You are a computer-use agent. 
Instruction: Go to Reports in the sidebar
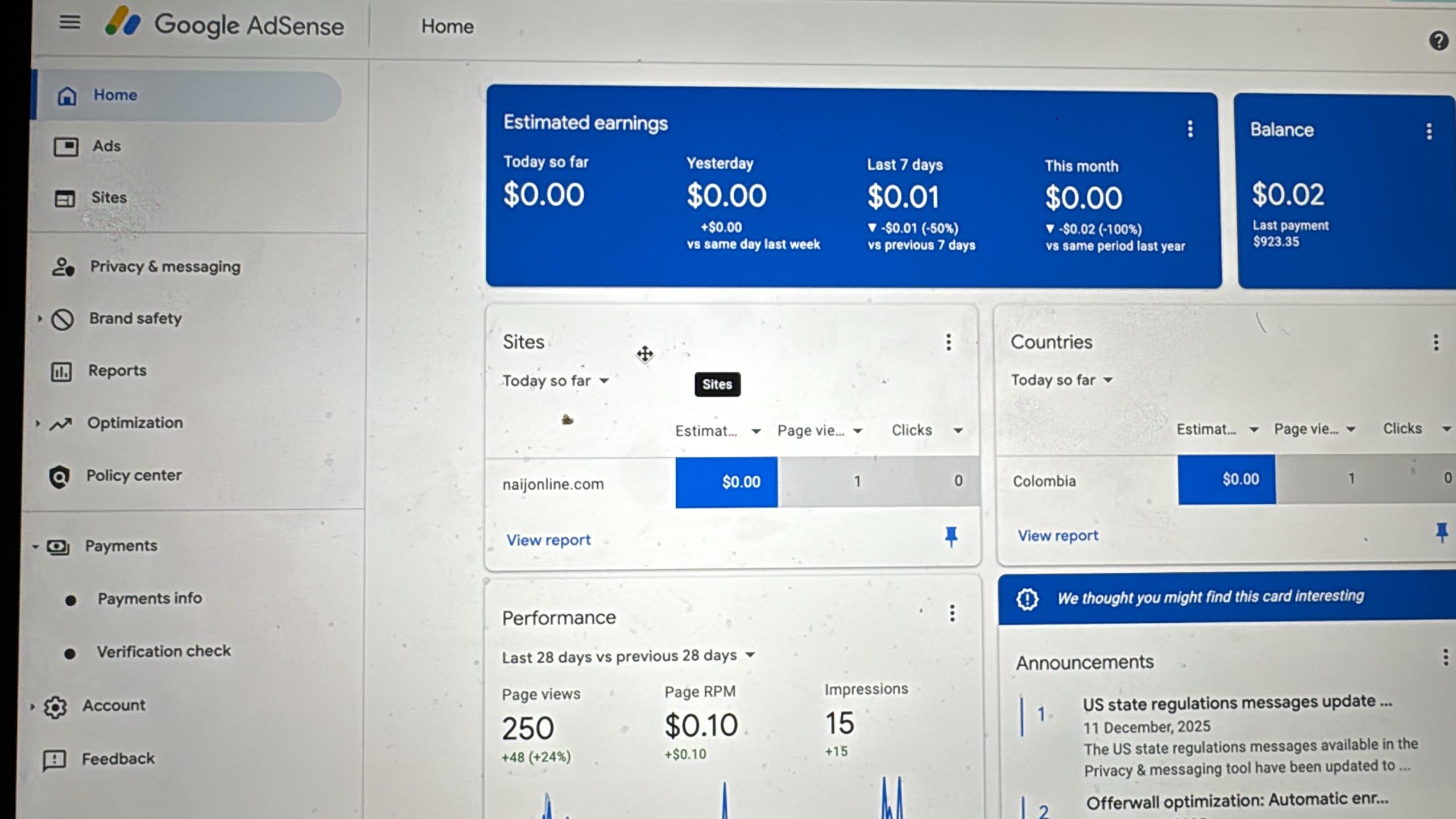coord(117,371)
